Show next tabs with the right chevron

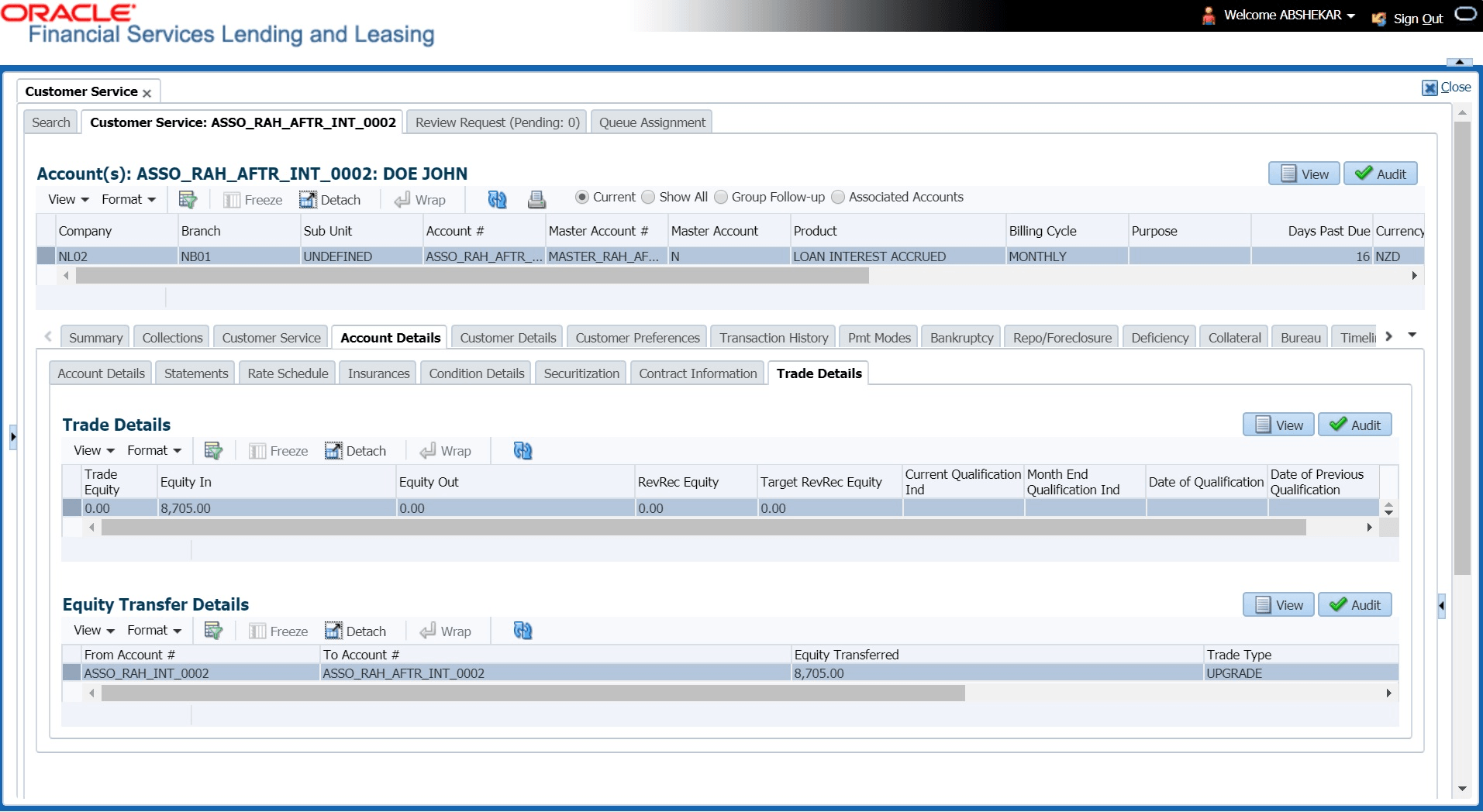[x=1389, y=336]
